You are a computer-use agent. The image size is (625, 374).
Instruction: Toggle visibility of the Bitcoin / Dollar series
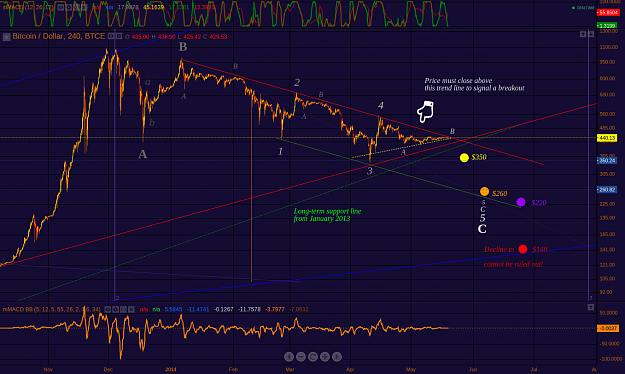click(x=111, y=36)
